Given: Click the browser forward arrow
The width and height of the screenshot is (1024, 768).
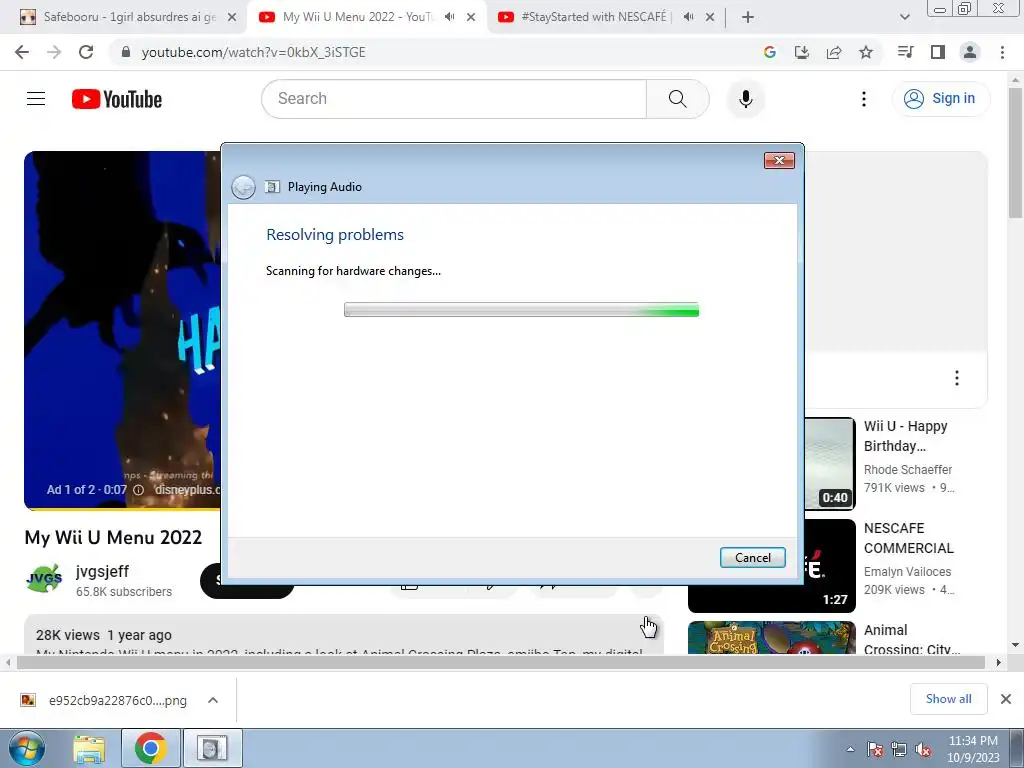Looking at the screenshot, I should (54, 52).
